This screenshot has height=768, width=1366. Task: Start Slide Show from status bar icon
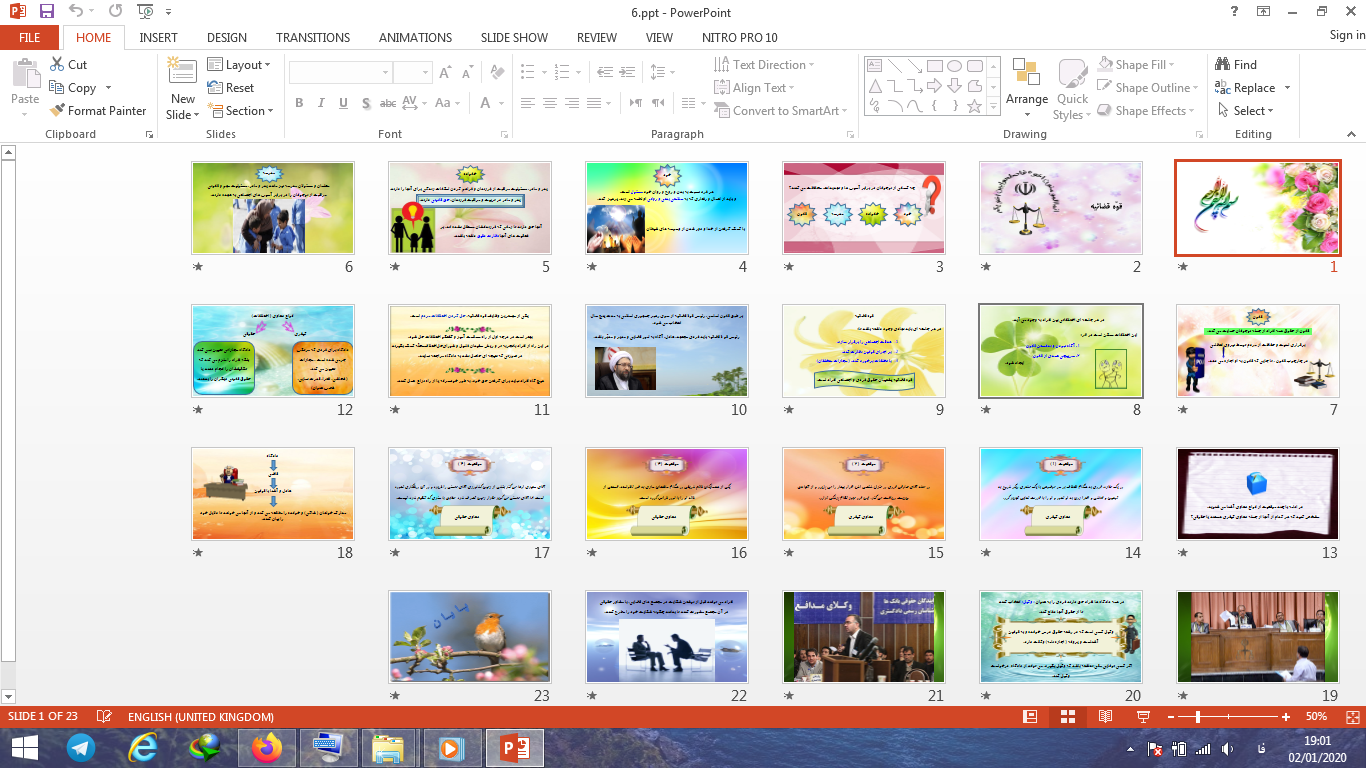1143,717
